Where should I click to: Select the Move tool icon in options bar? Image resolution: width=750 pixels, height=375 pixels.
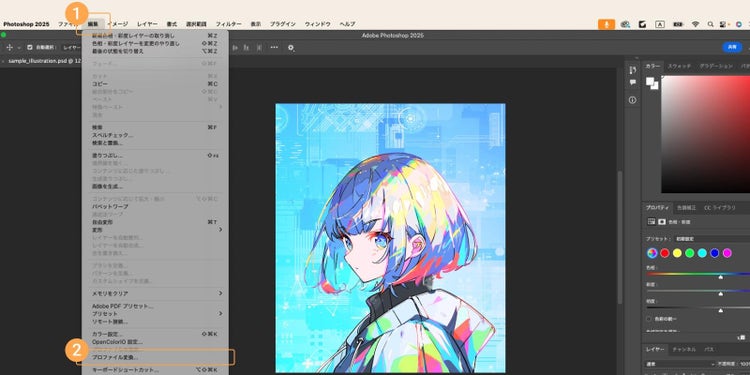[10, 47]
